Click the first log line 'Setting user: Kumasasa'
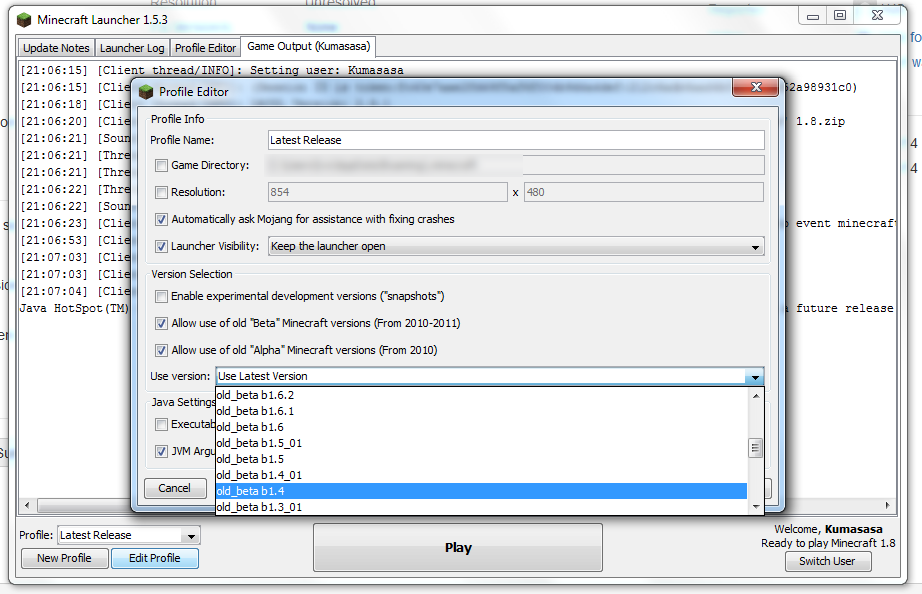This screenshot has height=594, width=922. tap(212, 70)
